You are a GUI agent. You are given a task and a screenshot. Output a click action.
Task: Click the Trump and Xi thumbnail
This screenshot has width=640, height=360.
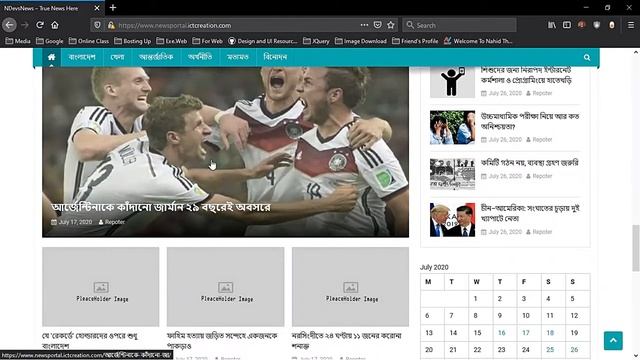452,220
